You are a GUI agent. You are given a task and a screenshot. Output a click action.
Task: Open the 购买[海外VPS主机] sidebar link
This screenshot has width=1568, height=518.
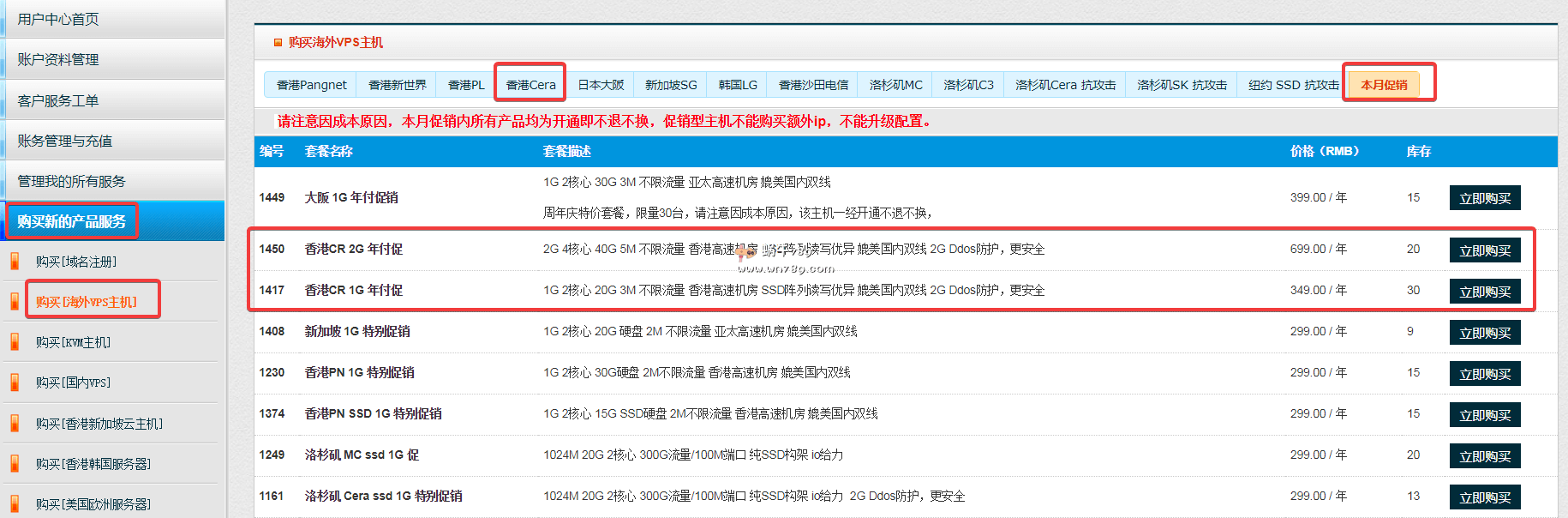point(86,302)
